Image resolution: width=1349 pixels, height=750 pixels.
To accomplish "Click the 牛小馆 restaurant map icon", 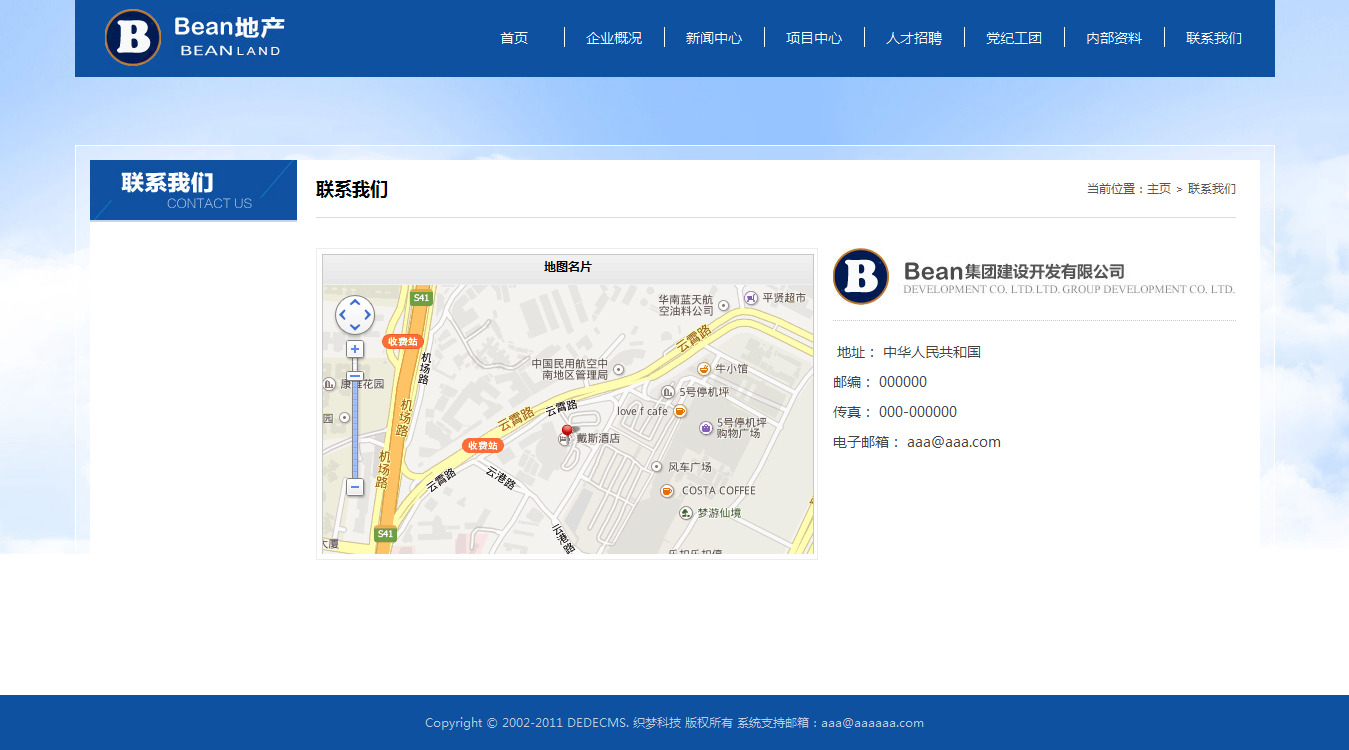I will [x=704, y=369].
